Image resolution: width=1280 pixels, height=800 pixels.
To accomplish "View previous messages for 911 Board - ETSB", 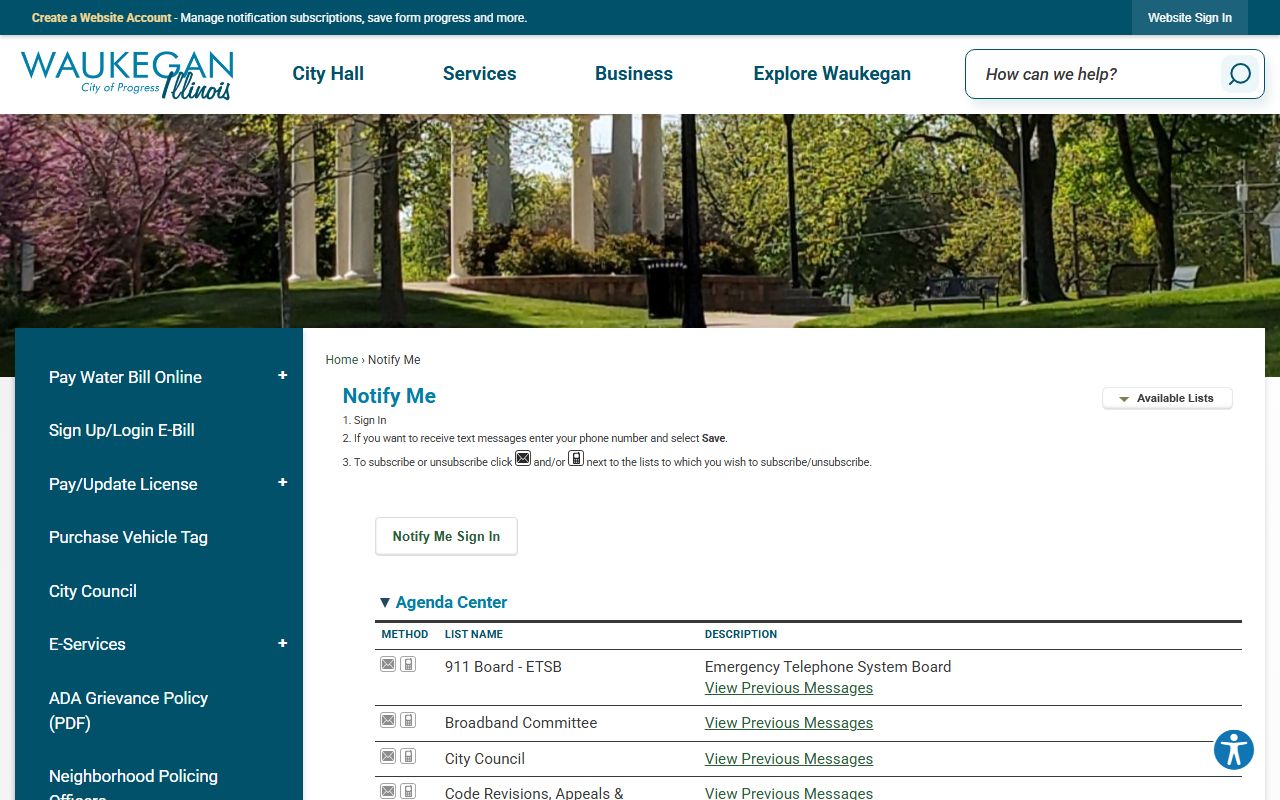I will 789,688.
